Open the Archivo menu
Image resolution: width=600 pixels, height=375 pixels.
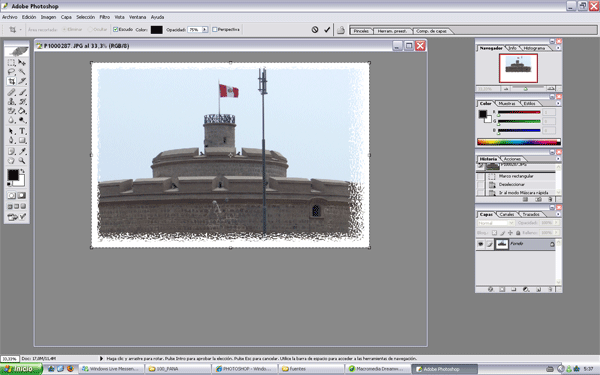tap(10, 17)
